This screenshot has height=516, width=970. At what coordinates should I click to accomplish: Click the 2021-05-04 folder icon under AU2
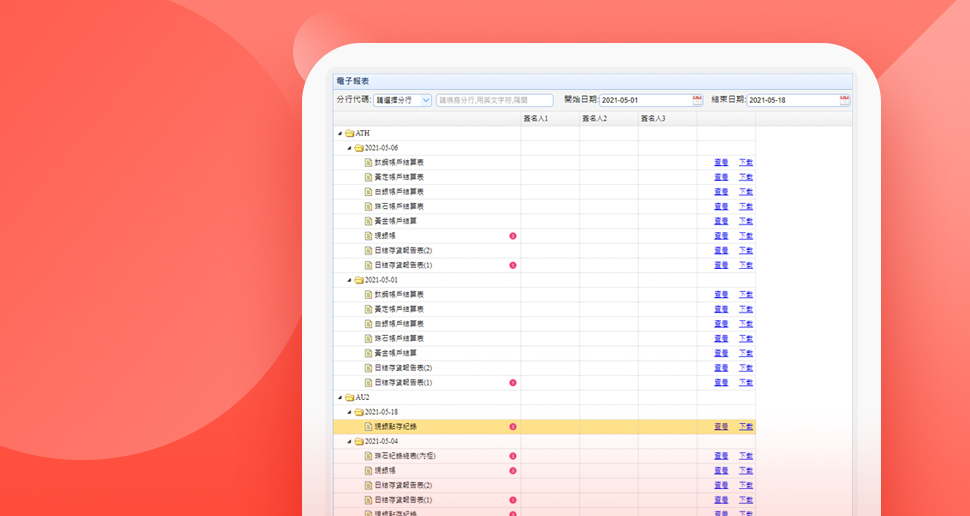359,442
